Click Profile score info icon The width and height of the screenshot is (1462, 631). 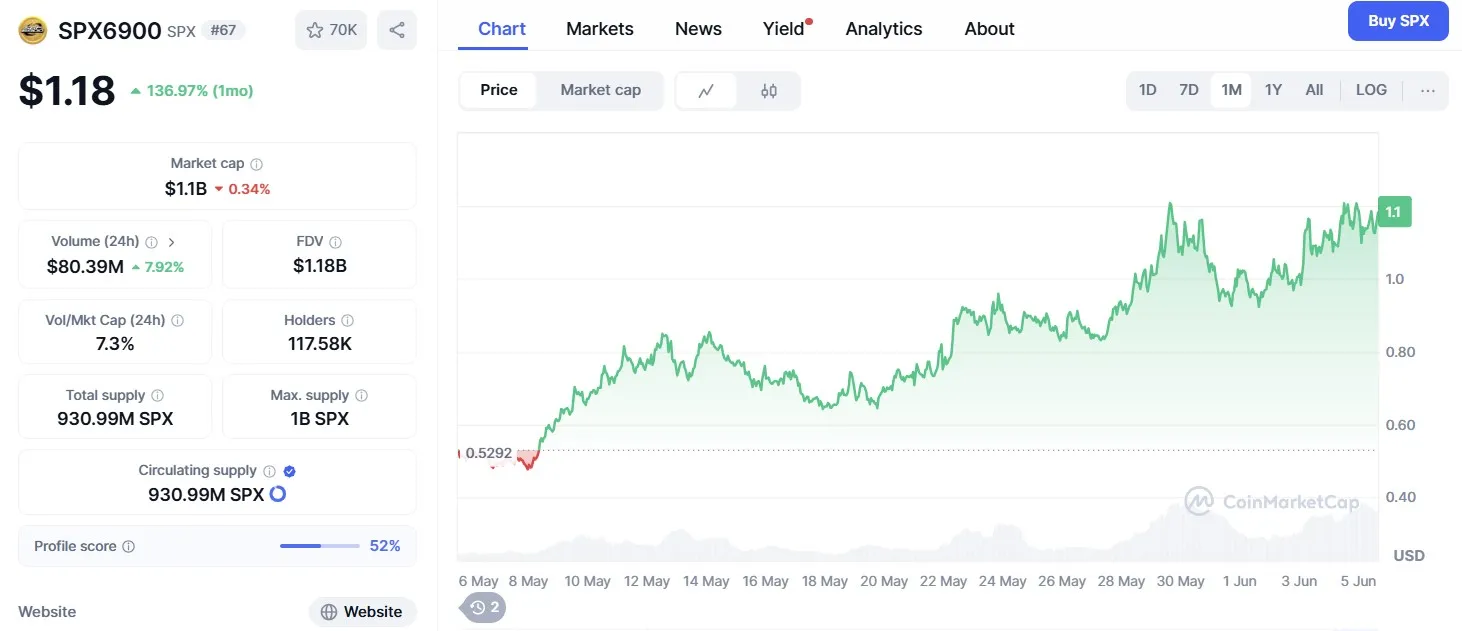(x=129, y=547)
